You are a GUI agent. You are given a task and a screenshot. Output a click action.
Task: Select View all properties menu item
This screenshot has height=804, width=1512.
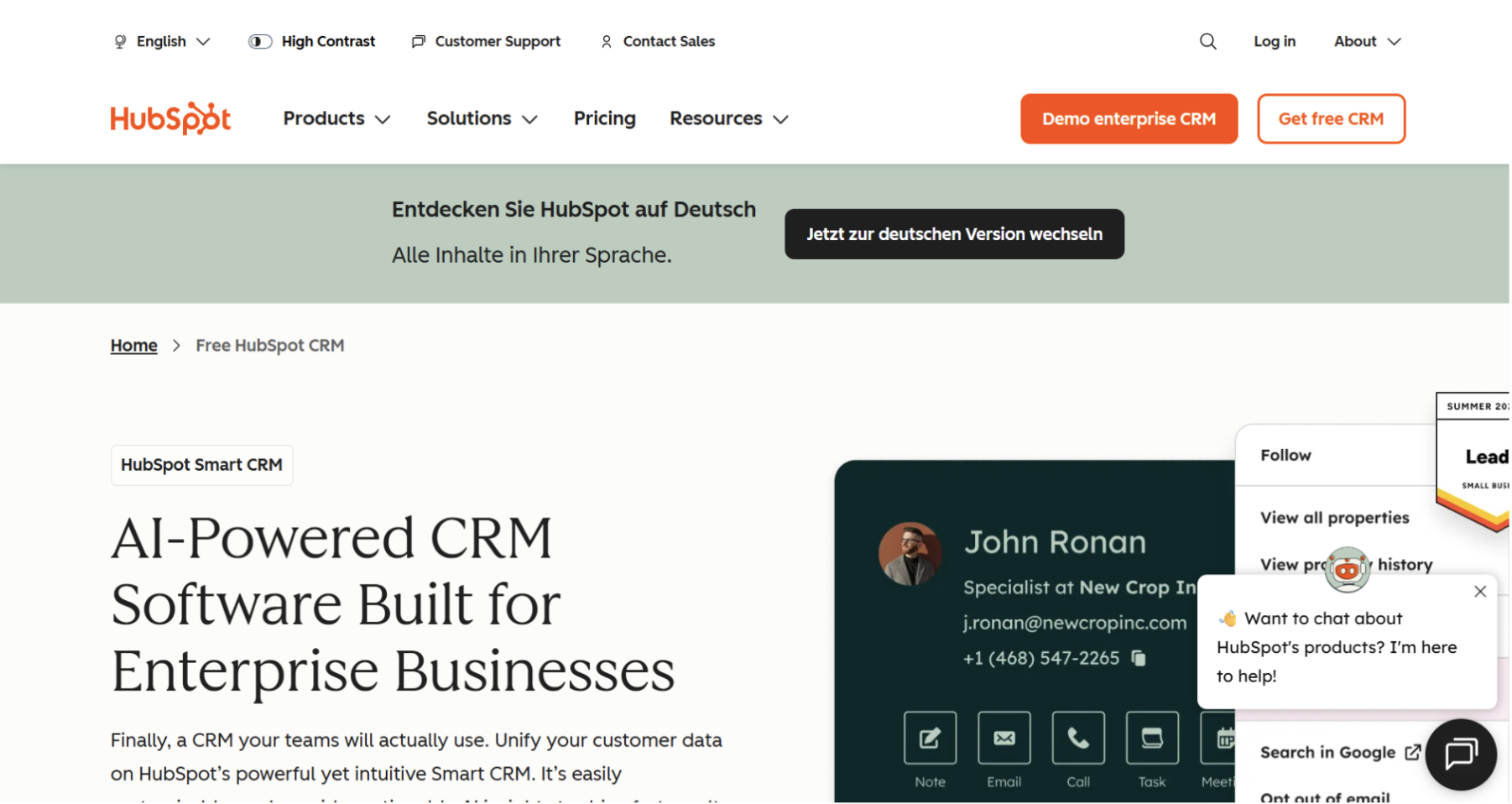coord(1334,518)
